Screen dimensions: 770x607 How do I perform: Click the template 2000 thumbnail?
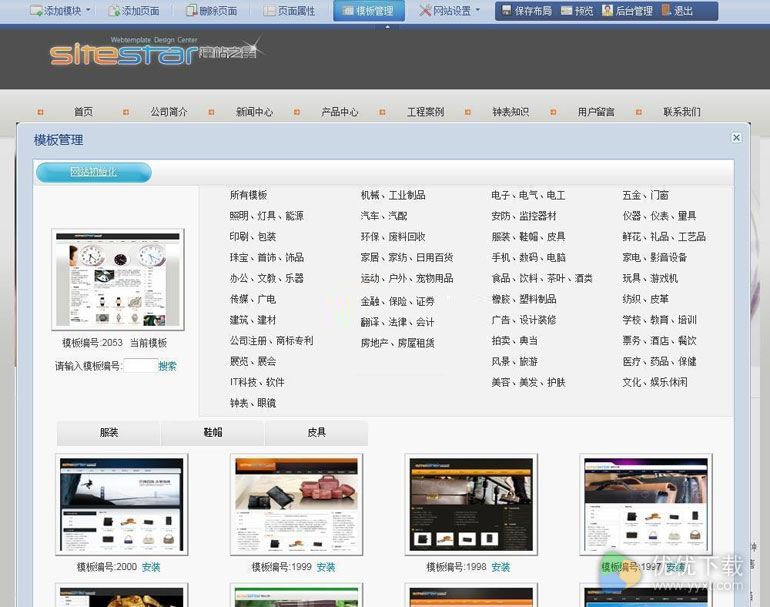point(121,504)
